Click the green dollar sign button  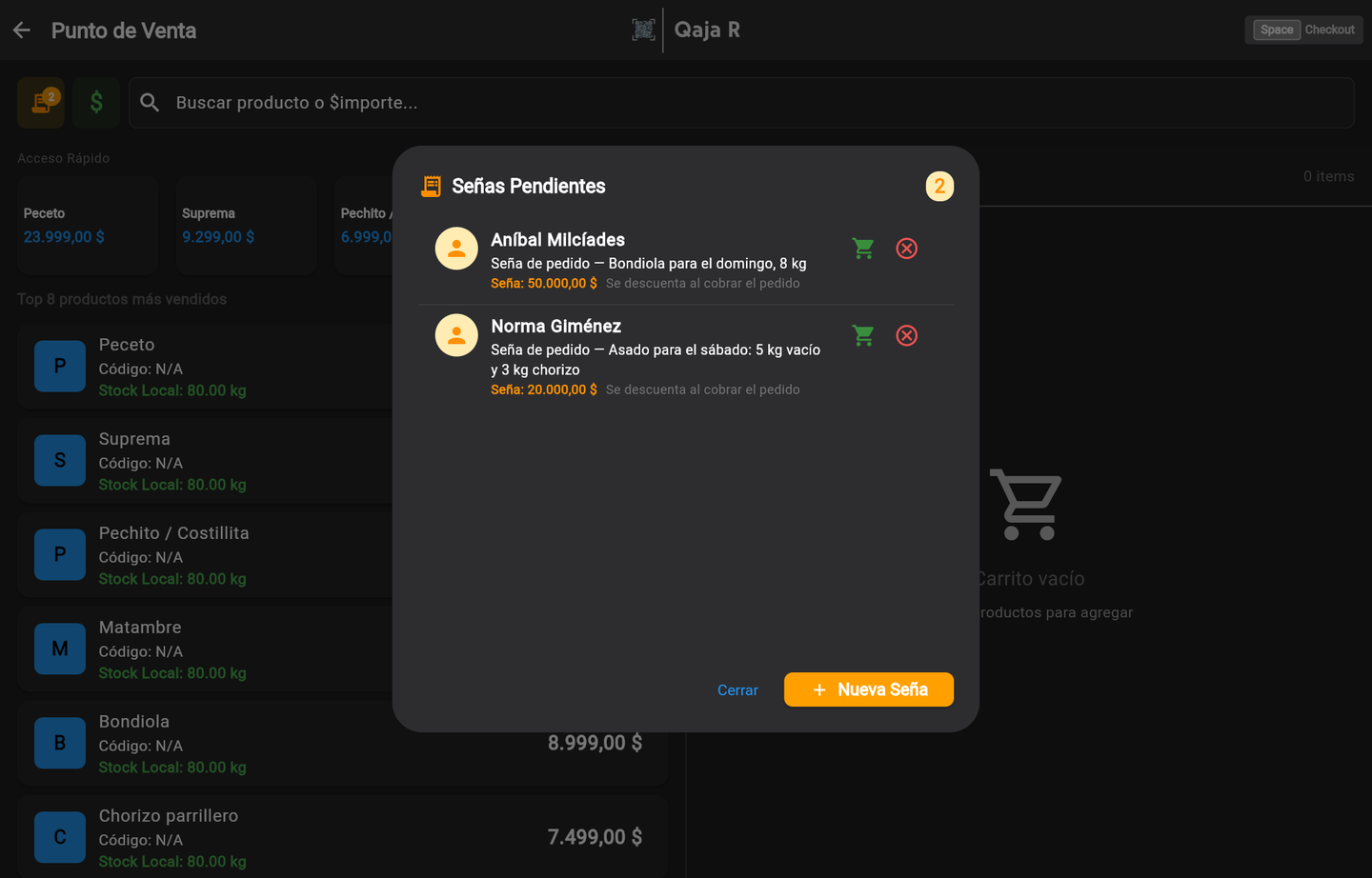pyautogui.click(x=96, y=102)
